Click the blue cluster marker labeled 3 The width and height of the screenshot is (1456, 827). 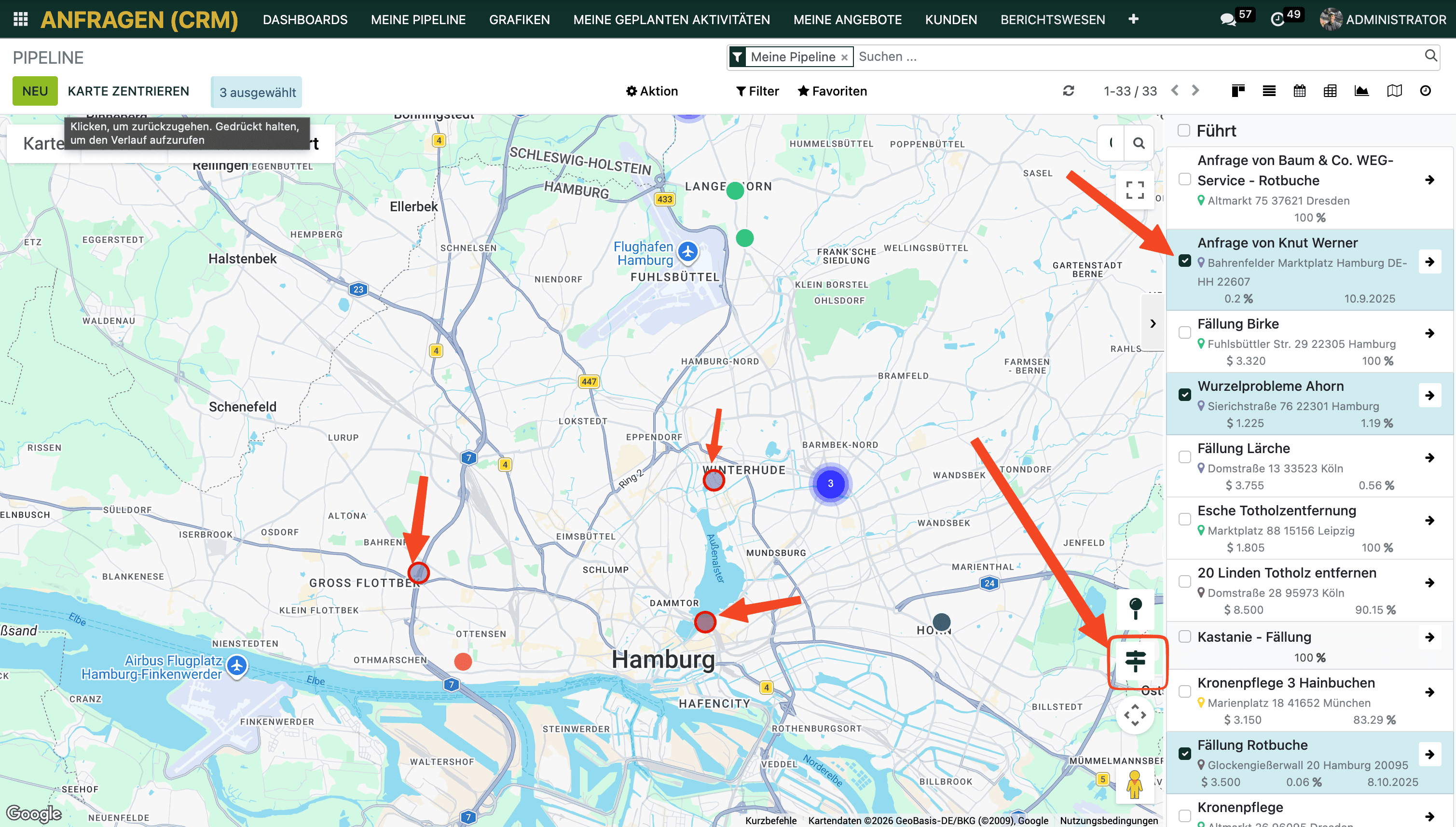pyautogui.click(x=830, y=483)
